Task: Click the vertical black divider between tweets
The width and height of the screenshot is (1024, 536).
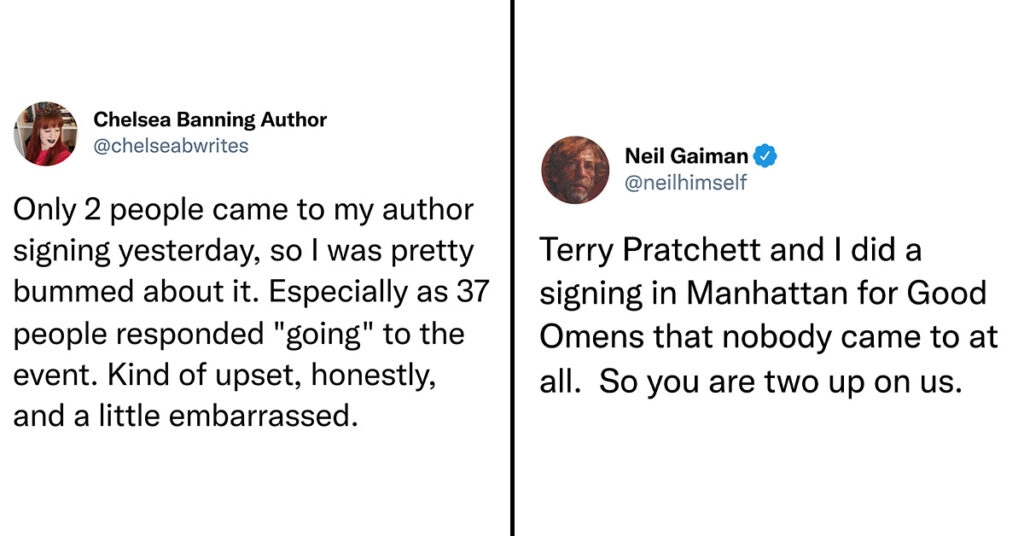Action: coord(513,268)
